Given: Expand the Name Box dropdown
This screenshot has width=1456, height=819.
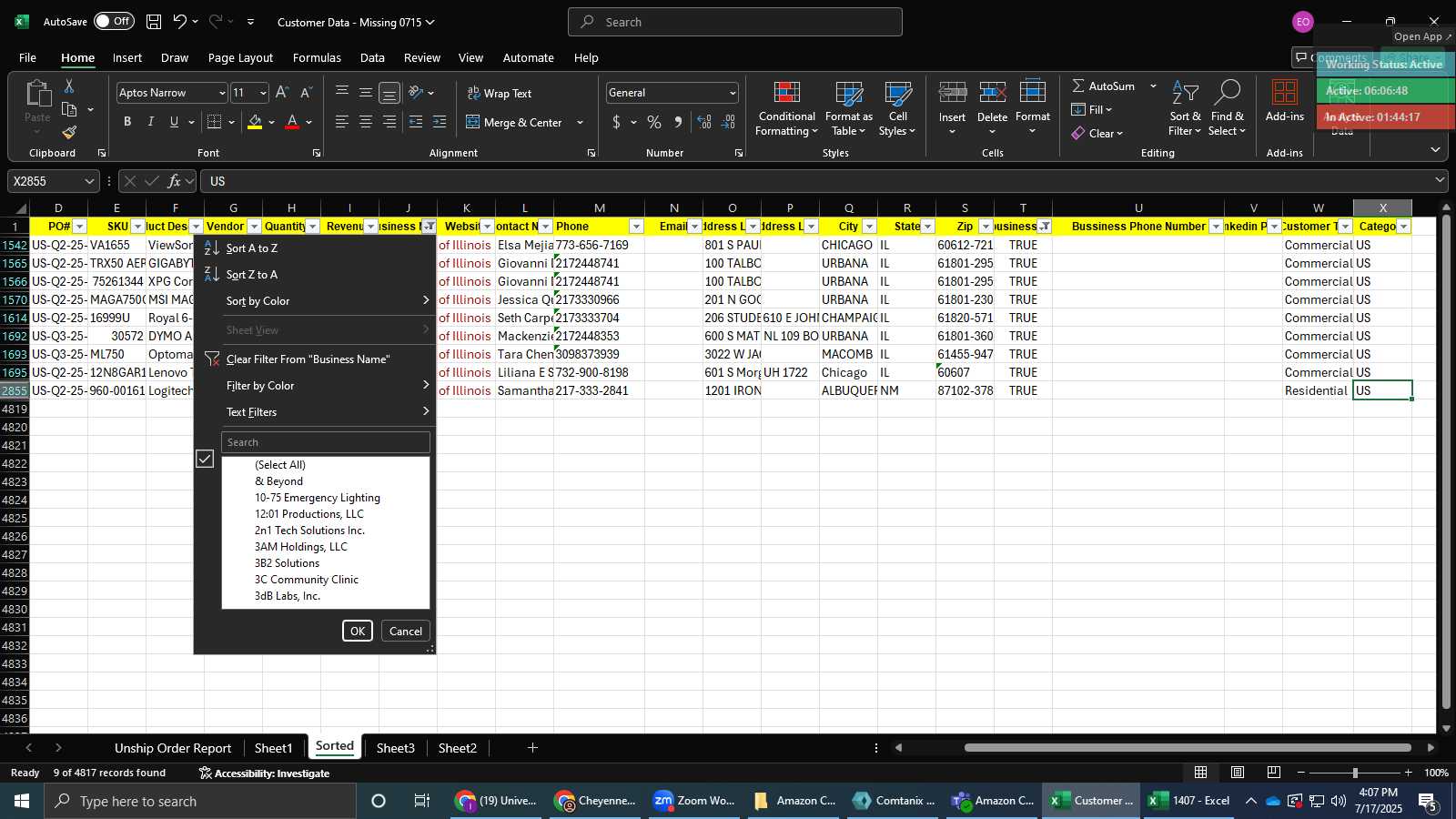Looking at the screenshot, I should (89, 181).
